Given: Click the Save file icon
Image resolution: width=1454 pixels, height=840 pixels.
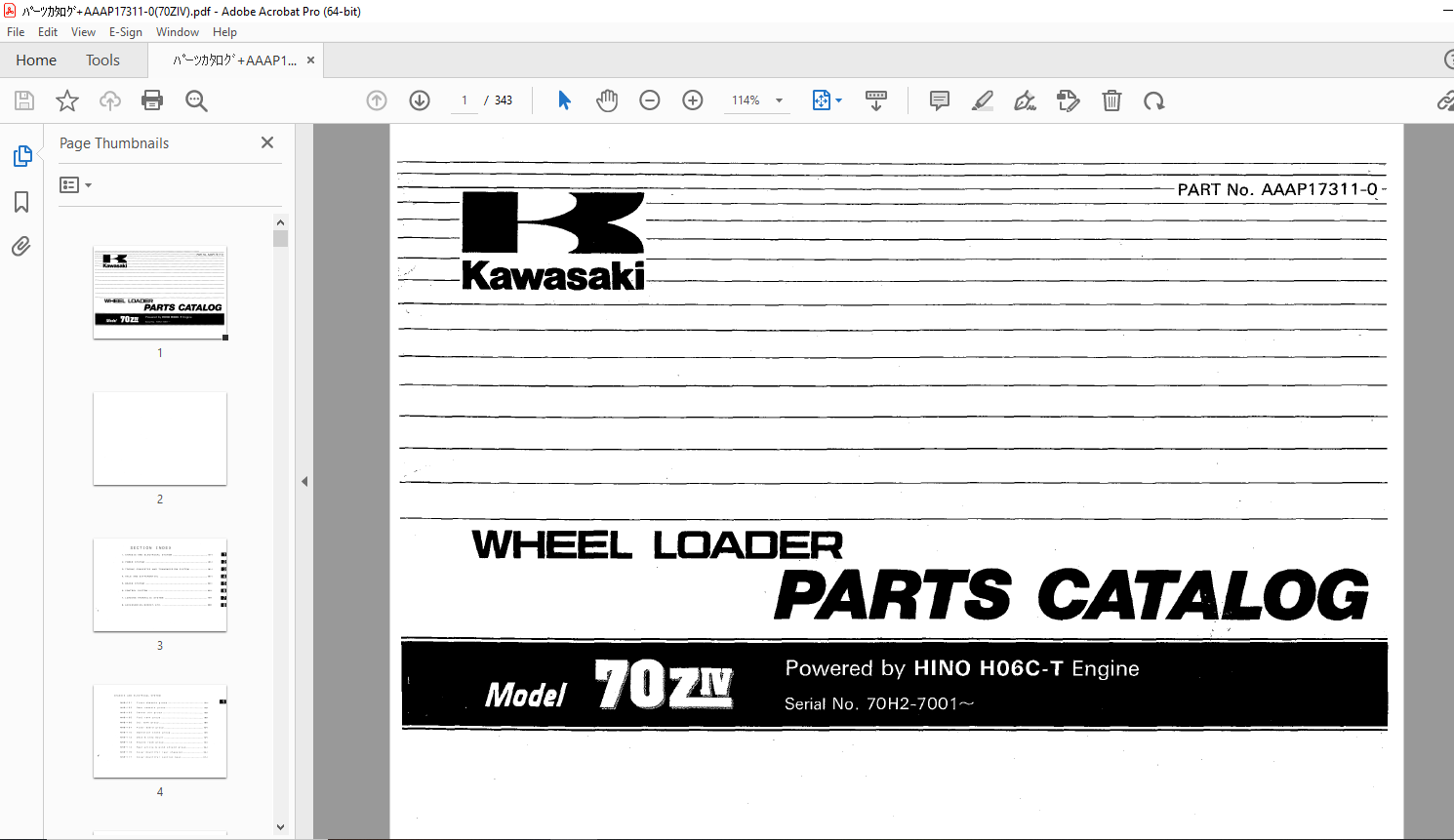Looking at the screenshot, I should pyautogui.click(x=24, y=100).
